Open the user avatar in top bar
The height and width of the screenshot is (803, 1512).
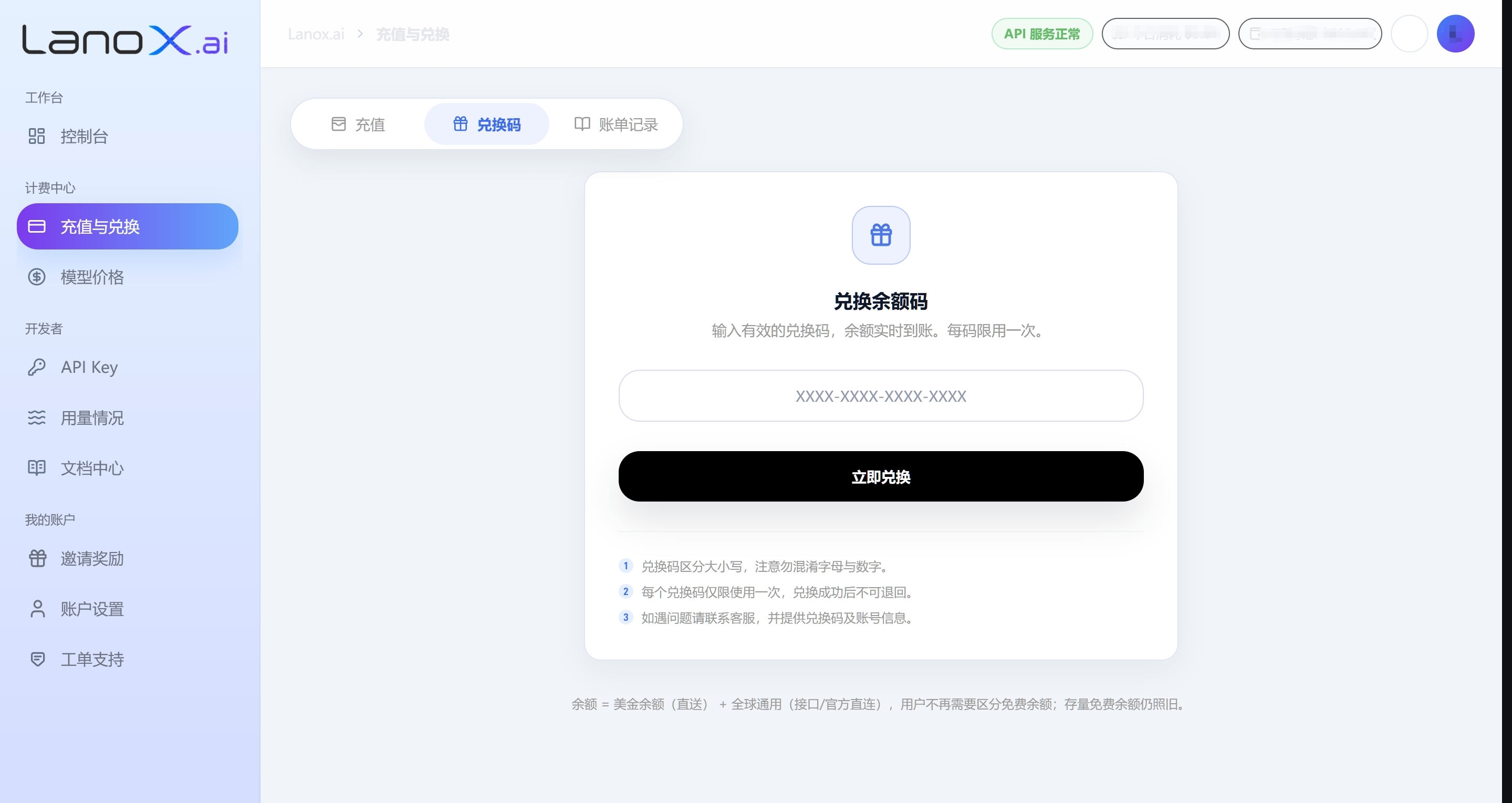[x=1455, y=34]
